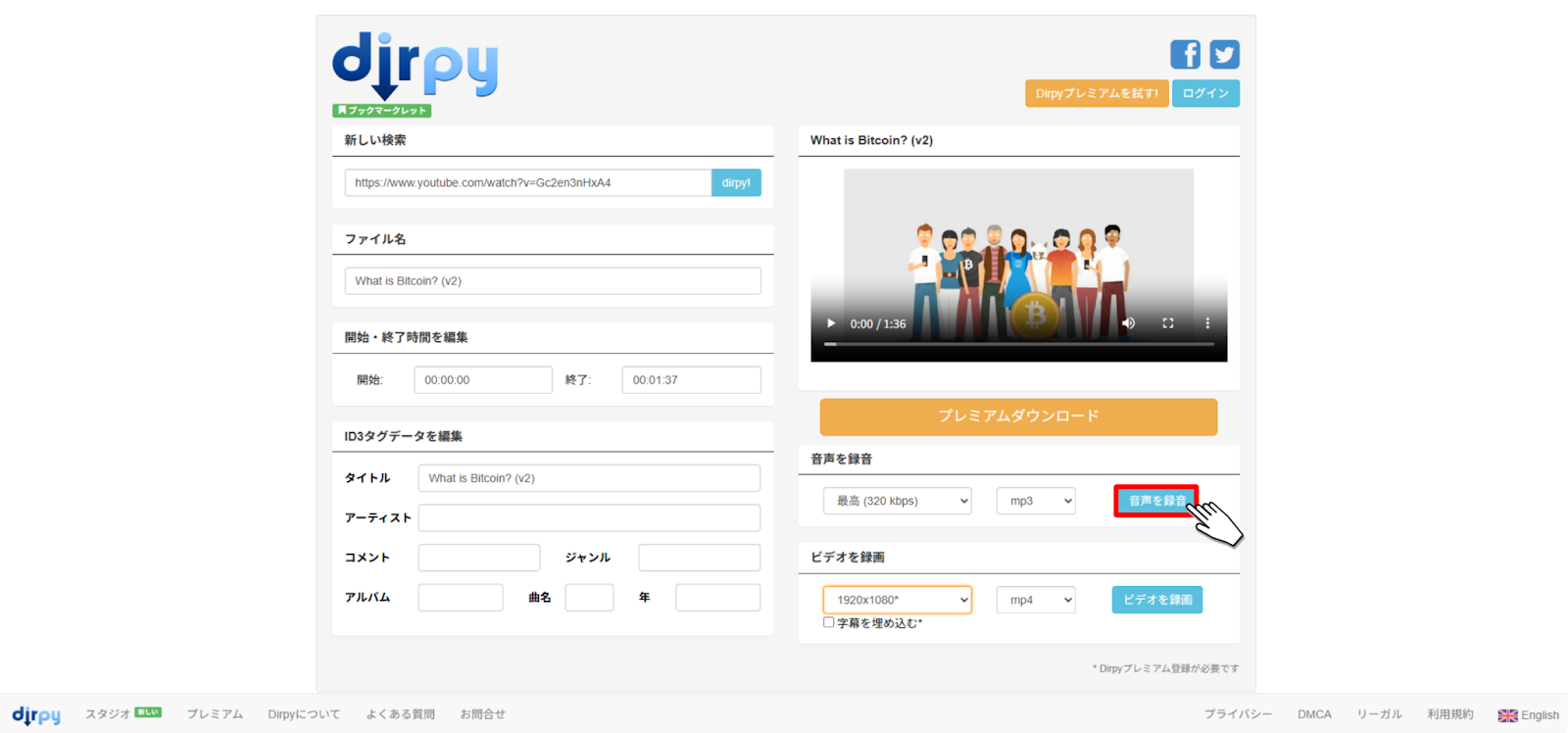This screenshot has height=733, width=1568.
Task: Open the よくある質問 footer link
Action: tap(400, 714)
